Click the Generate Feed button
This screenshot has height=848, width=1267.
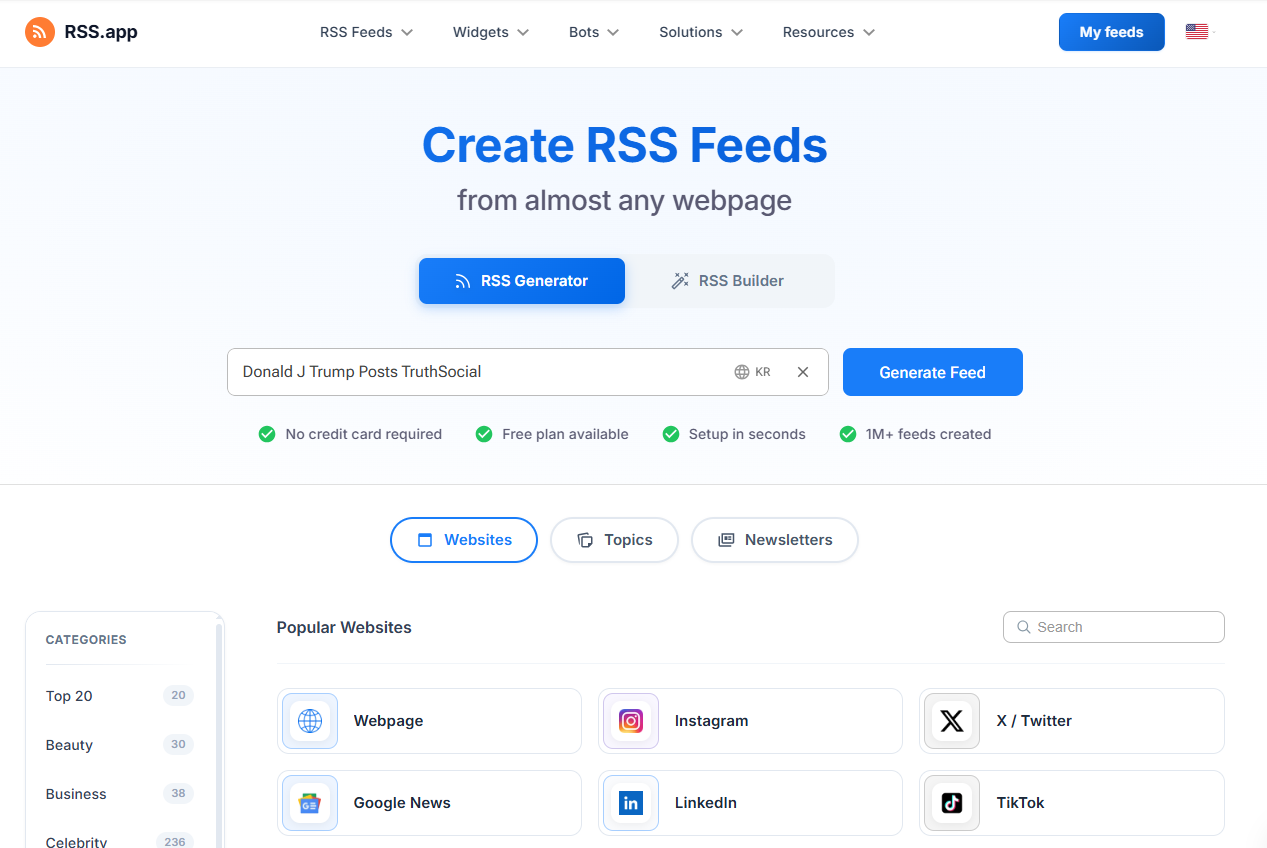933,372
